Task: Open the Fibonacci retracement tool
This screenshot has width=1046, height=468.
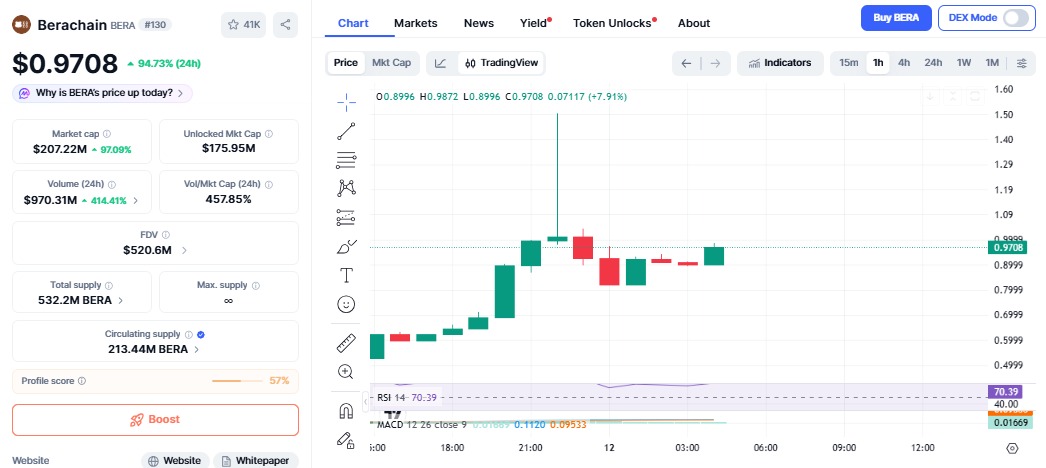Action: coord(346,159)
